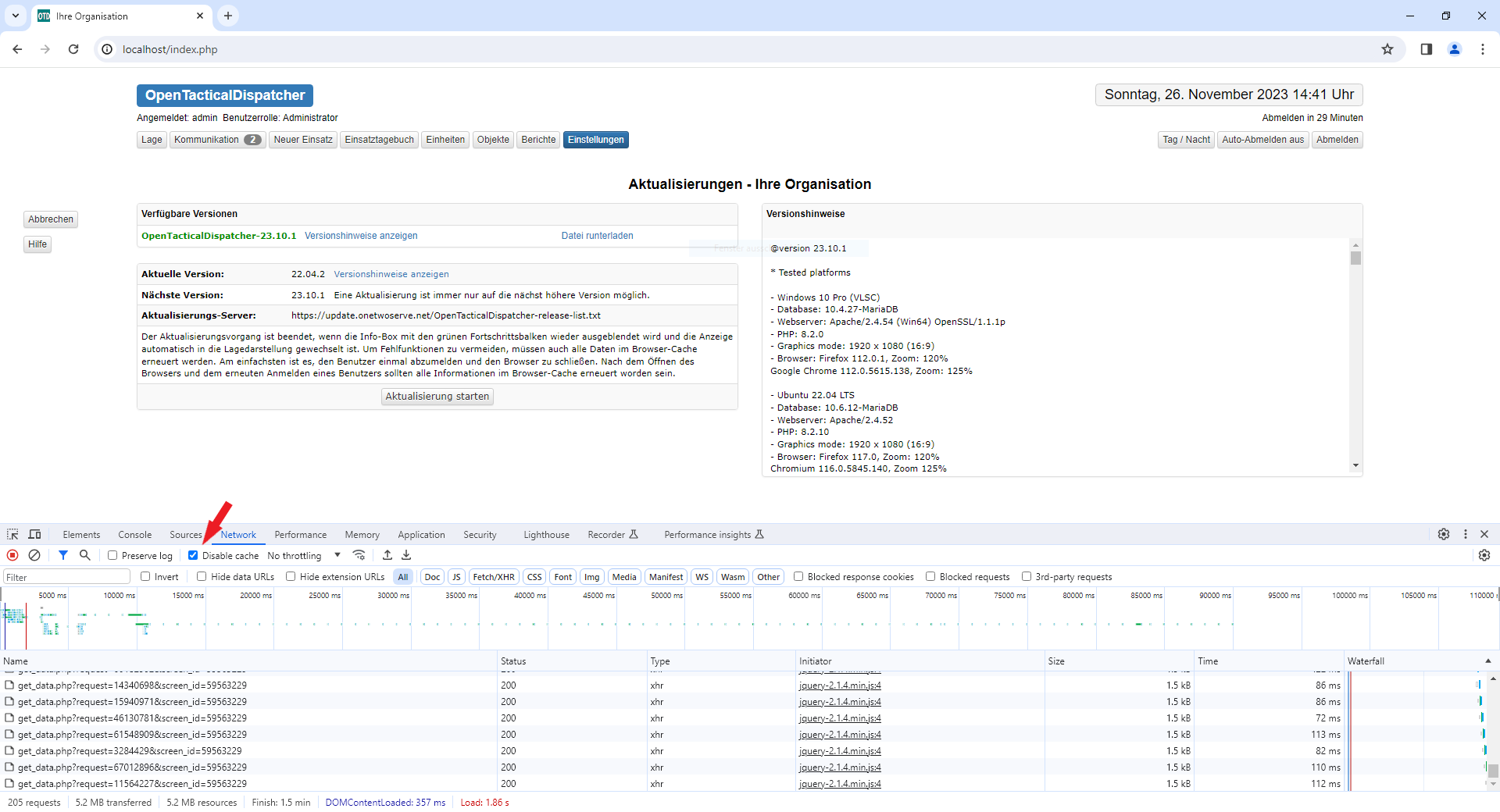Toggle the network filter funnel icon
The image size is (1500, 812).
(63, 555)
